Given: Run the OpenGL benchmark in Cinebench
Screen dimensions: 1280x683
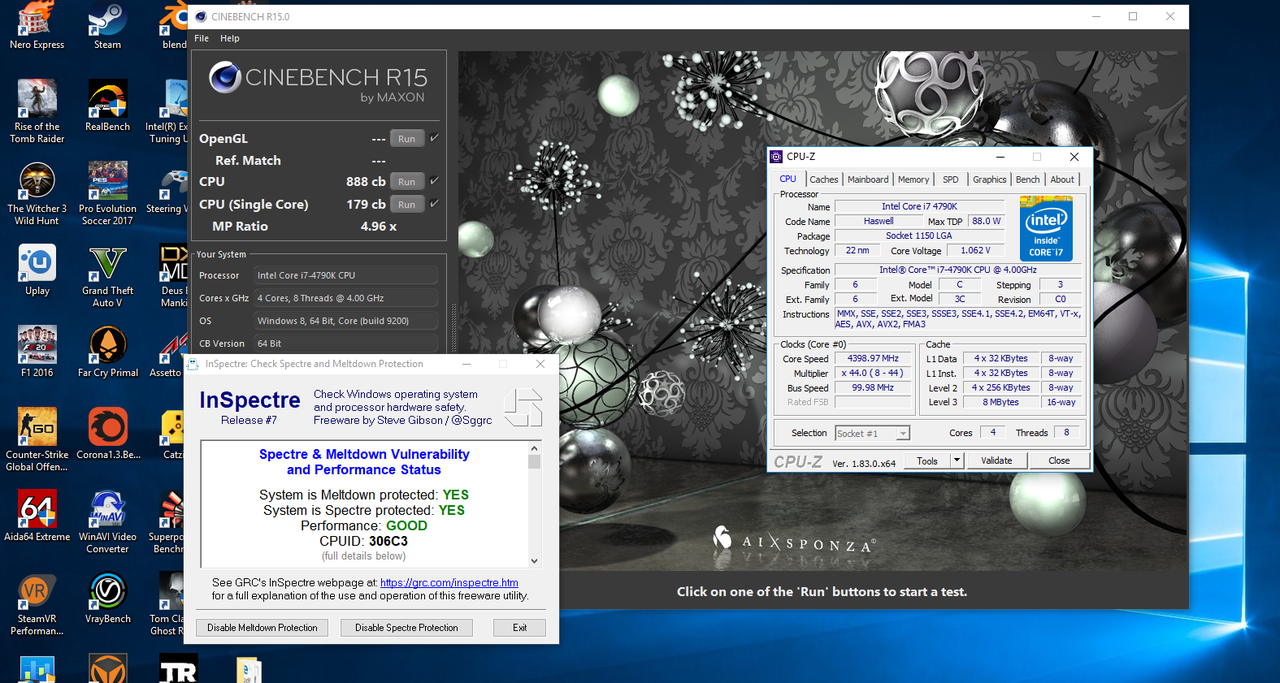Looking at the screenshot, I should click(407, 139).
